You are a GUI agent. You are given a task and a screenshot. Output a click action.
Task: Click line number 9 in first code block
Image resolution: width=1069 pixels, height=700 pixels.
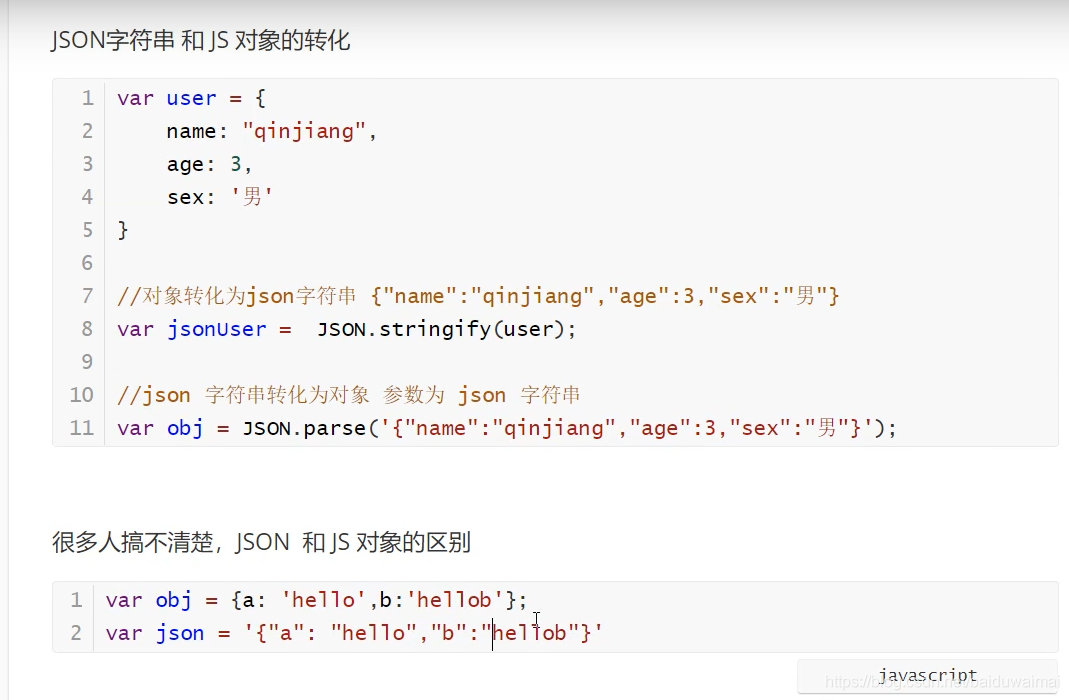click(87, 362)
